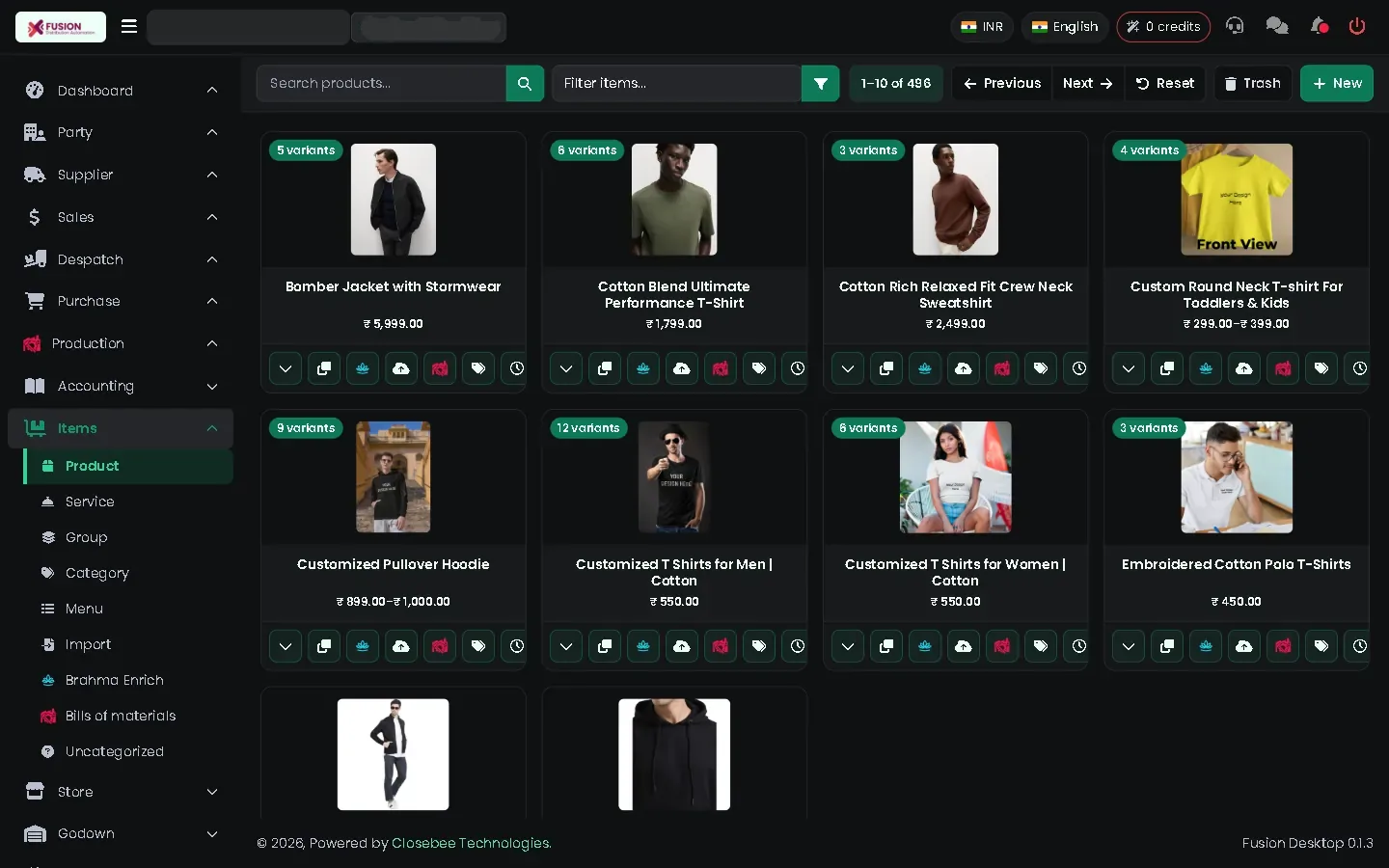The height and width of the screenshot is (868, 1389).
Task: Expand the Accounting sidebar section
Action: 121,386
